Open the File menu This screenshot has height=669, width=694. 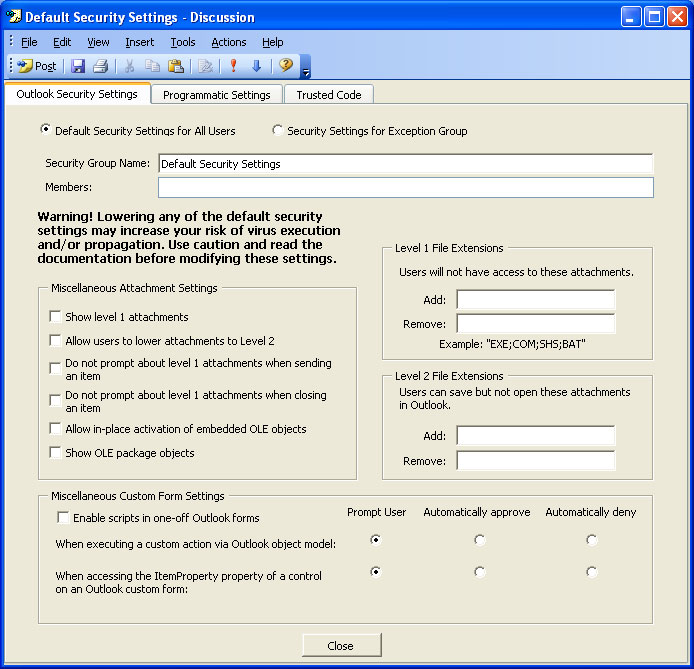click(x=29, y=42)
